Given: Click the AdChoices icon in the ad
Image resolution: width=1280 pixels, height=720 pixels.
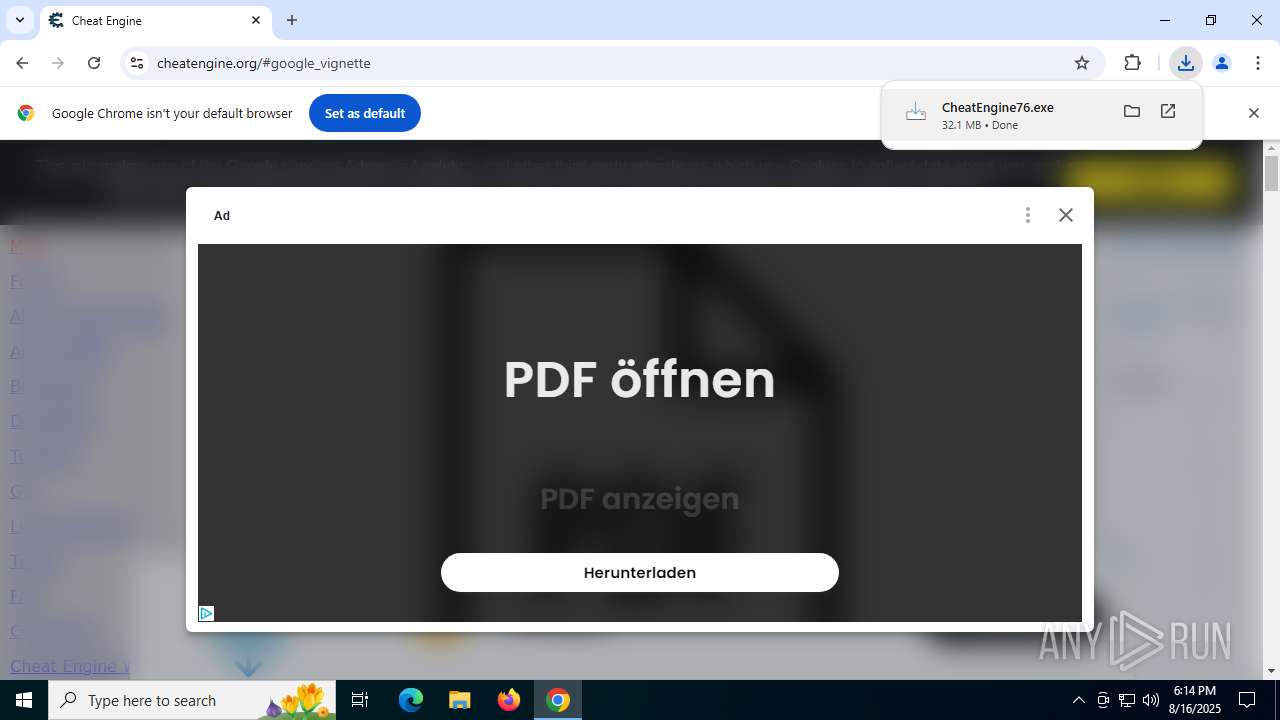Looking at the screenshot, I should click(206, 613).
